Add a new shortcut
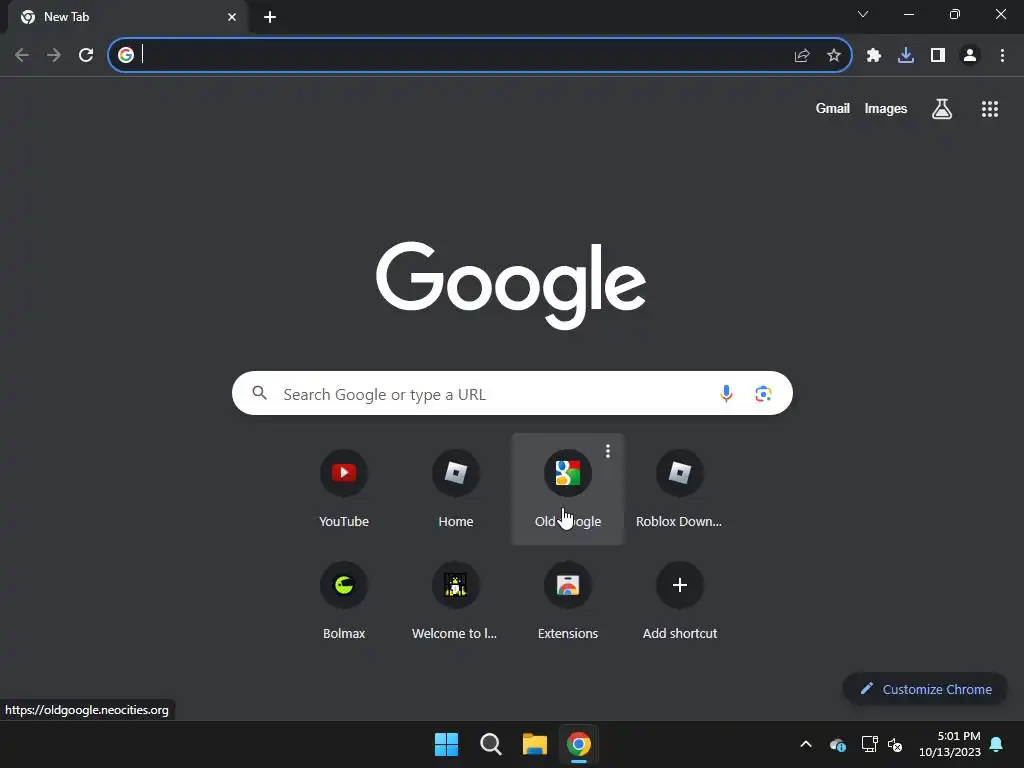 (x=679, y=600)
